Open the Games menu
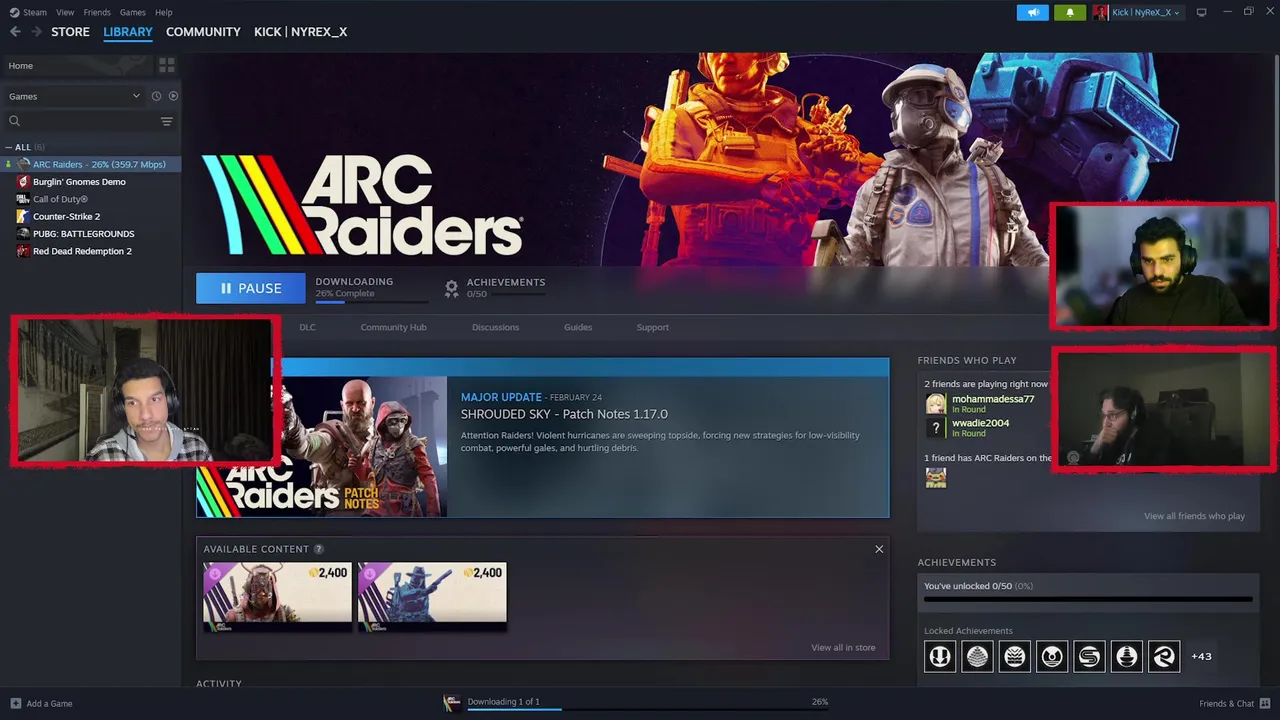This screenshot has width=1280, height=720. click(x=133, y=12)
